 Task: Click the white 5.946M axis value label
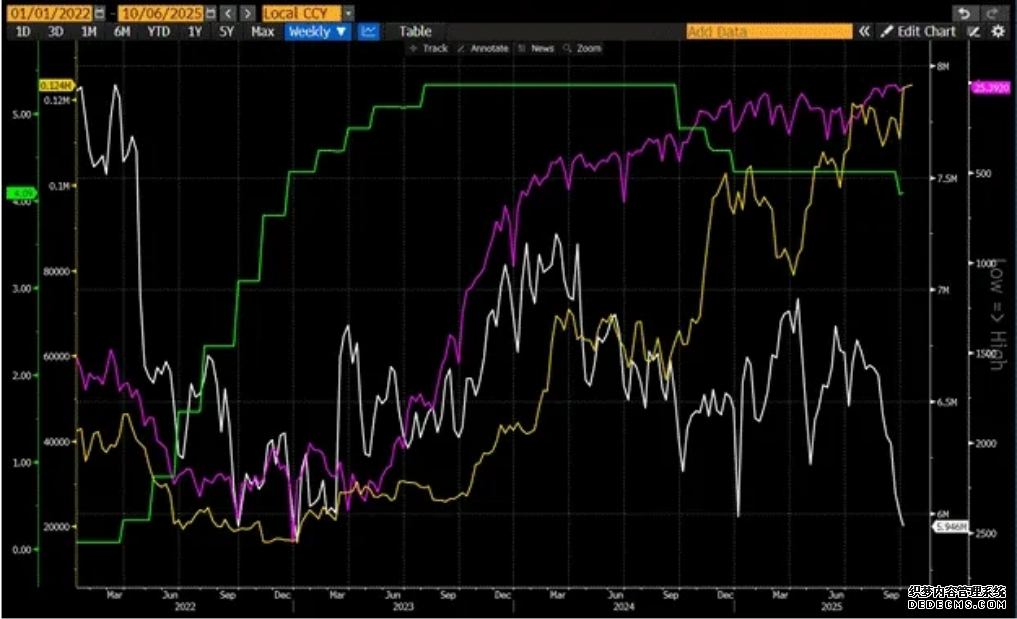click(x=951, y=527)
